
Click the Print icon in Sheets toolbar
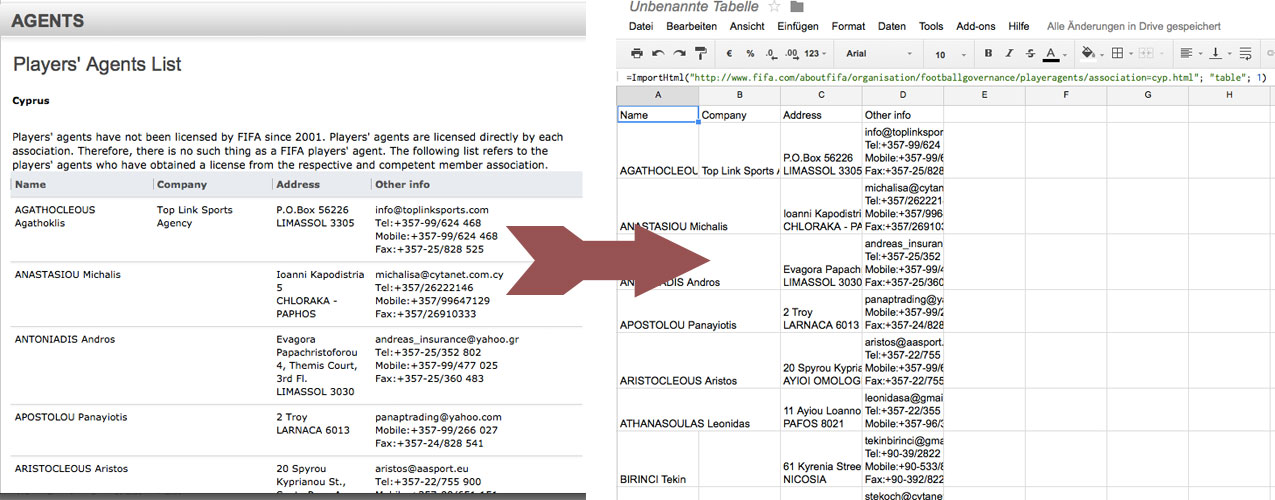pyautogui.click(x=637, y=53)
